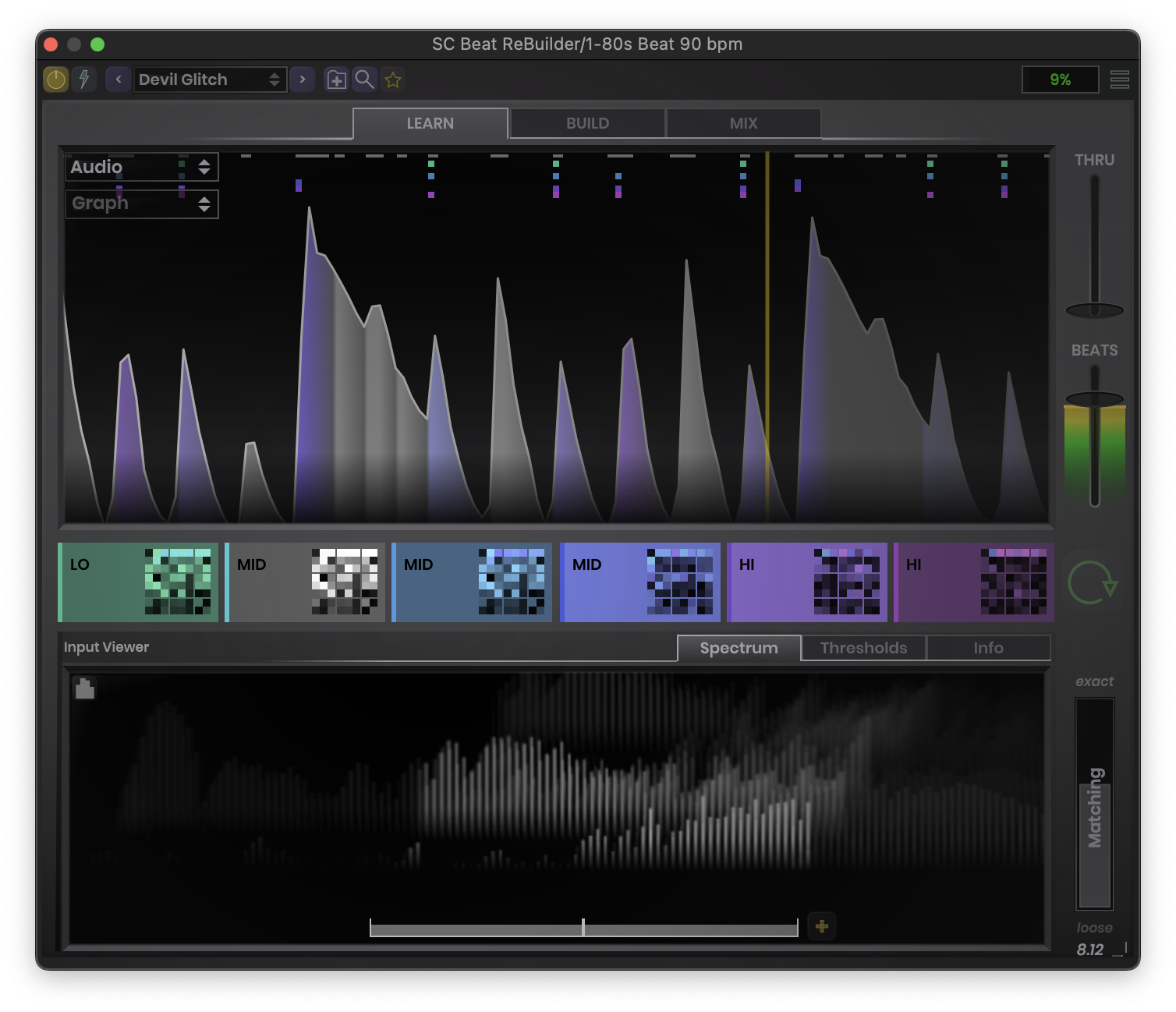Show the Info view
Viewport: 1176px width, 1012px height.
pos(988,648)
